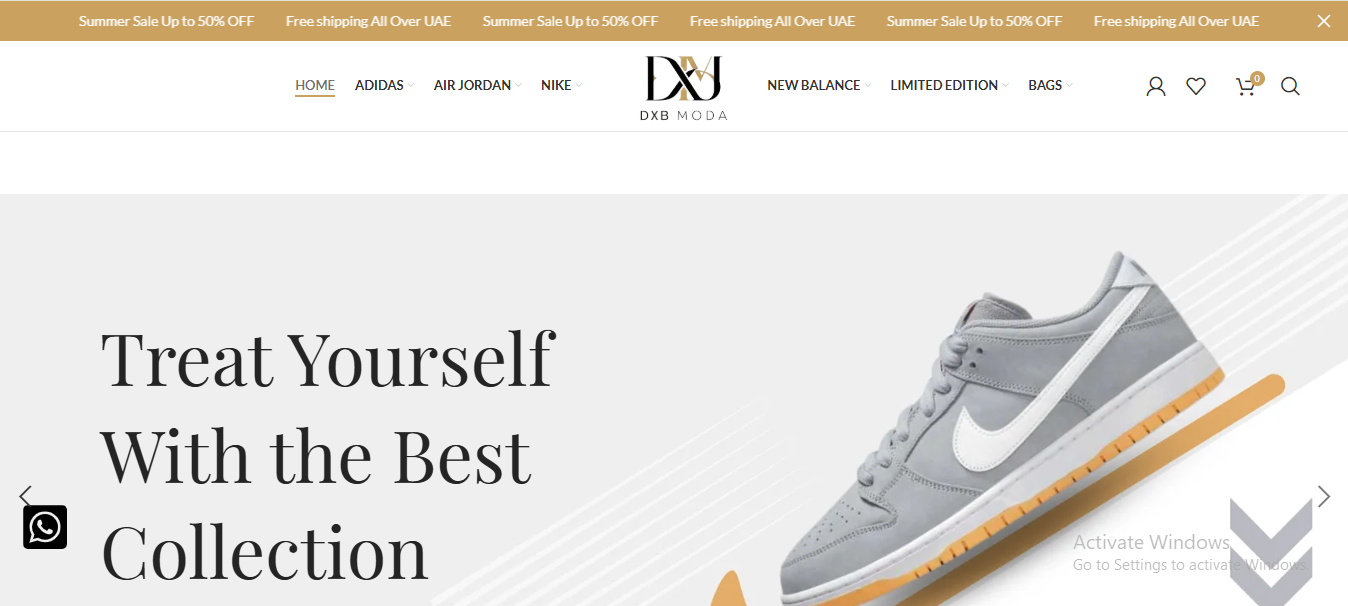Screen dimensions: 1348x606
Task: Click the search magnifier icon
Action: pyautogui.click(x=1290, y=86)
